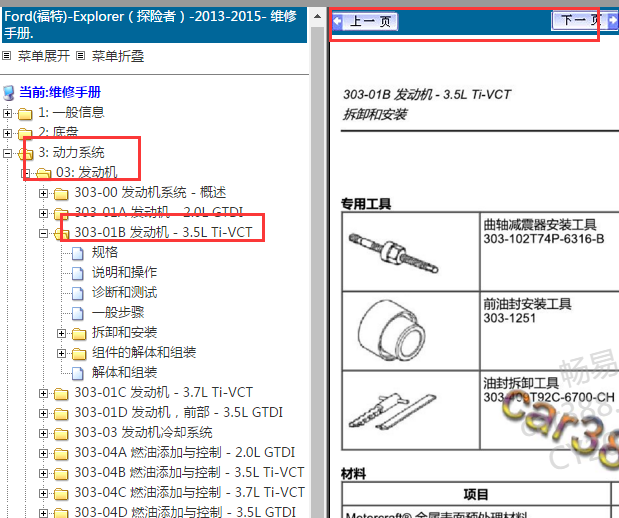The image size is (619, 518).
Task: Click folder icon of 303-04C 燃油添加与控制
Action: pos(61,494)
